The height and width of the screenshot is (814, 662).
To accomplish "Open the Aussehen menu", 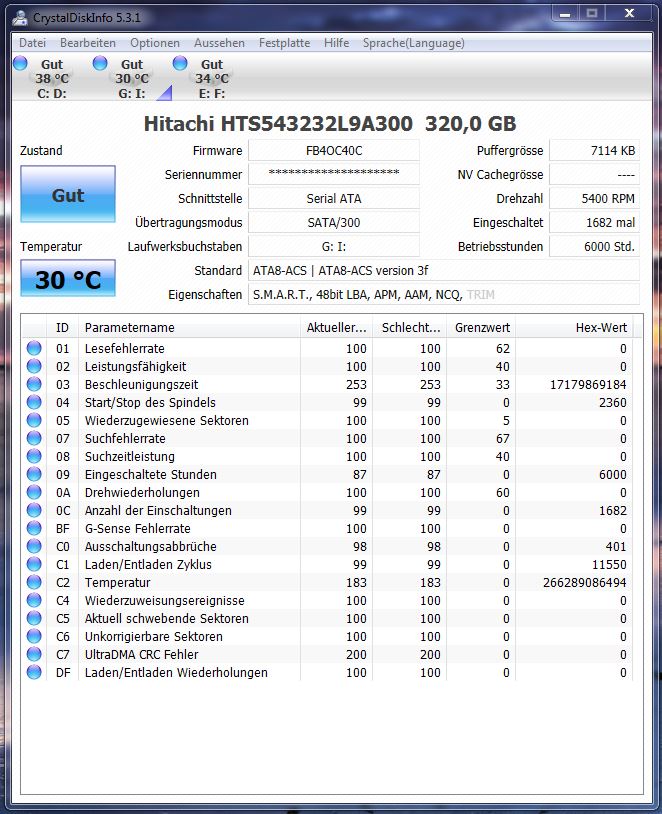I will (219, 43).
